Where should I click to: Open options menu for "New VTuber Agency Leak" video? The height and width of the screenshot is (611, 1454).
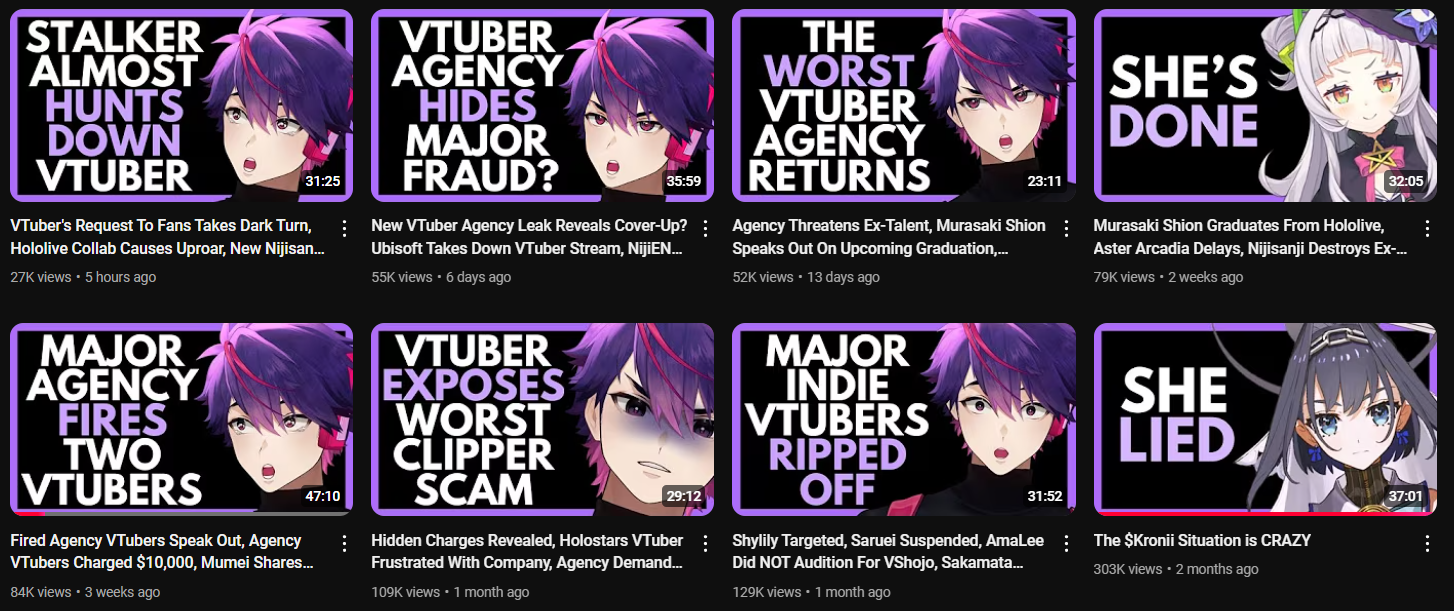[x=706, y=229]
